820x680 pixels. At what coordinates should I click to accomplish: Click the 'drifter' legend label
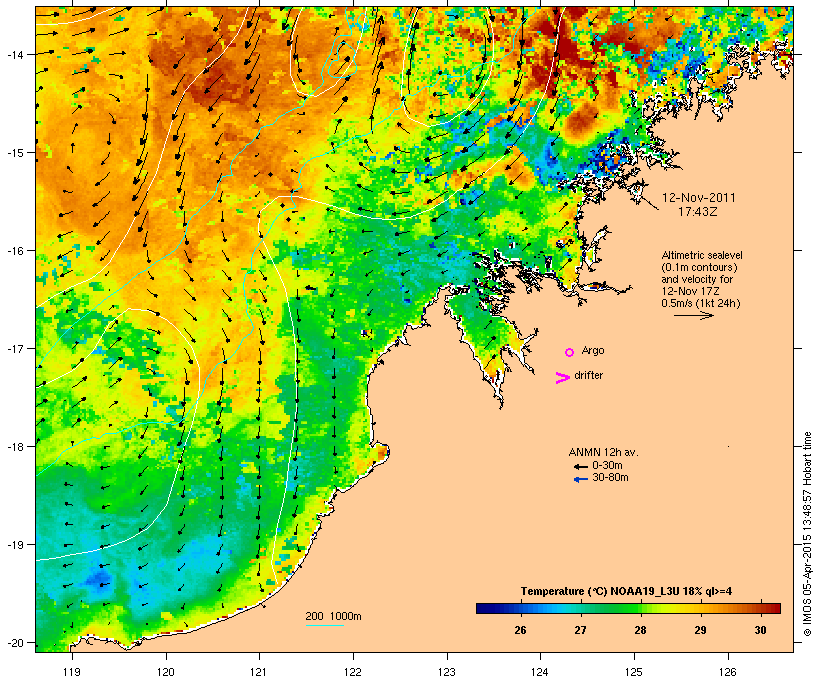coord(588,376)
